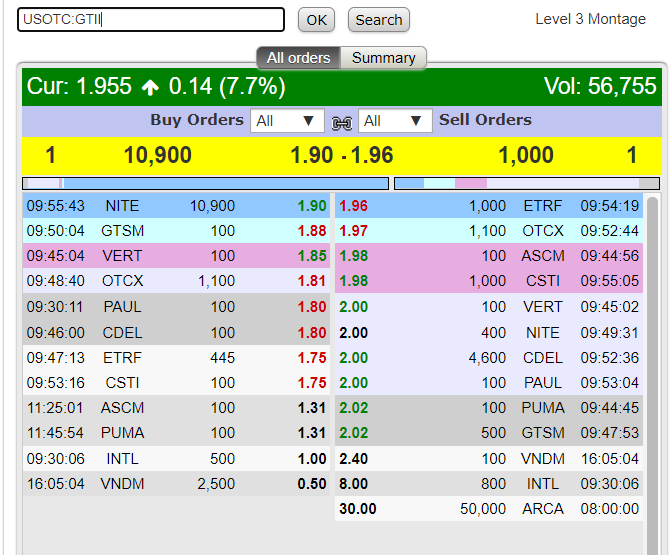Select the VERT buy order at 1.85

[x=176, y=255]
